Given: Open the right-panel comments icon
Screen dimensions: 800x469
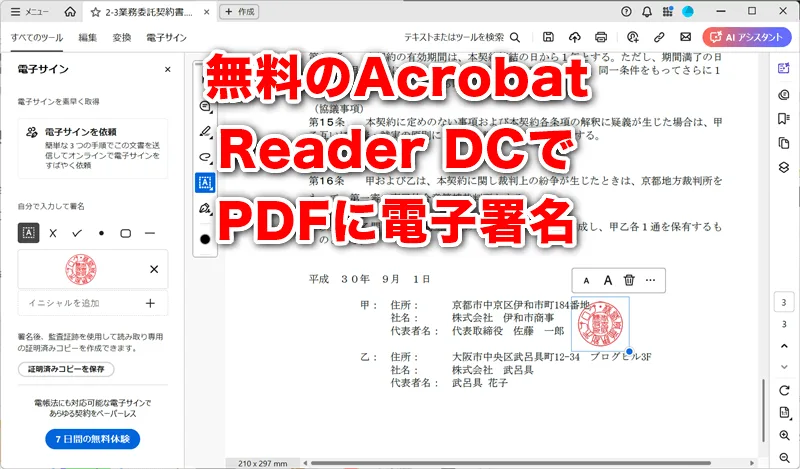Looking at the screenshot, I should coord(784,94).
